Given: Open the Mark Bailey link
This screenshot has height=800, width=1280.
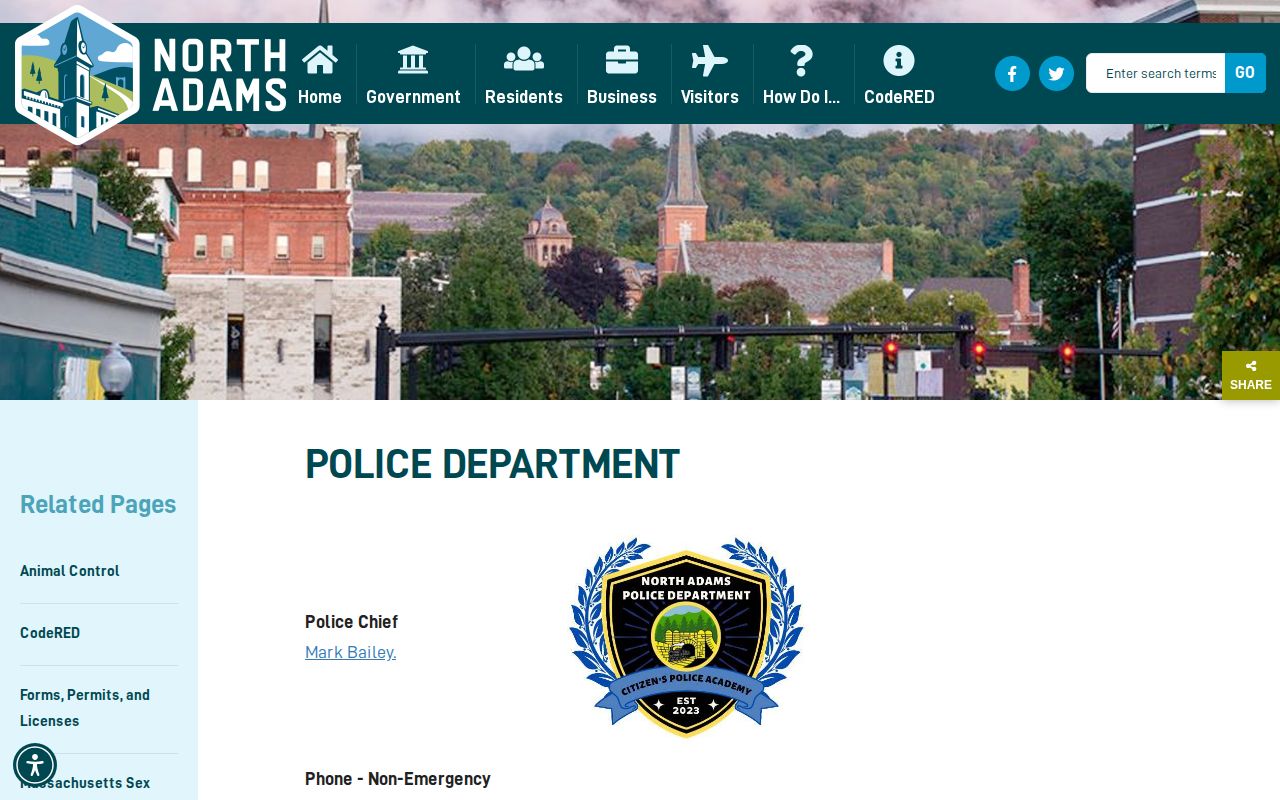Looking at the screenshot, I should click(x=350, y=652).
